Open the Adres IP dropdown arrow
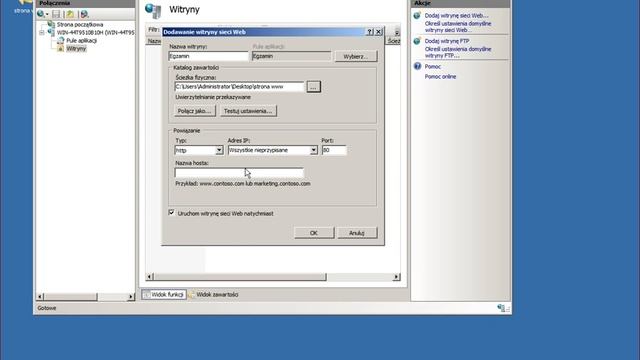The image size is (640, 360). [313, 150]
